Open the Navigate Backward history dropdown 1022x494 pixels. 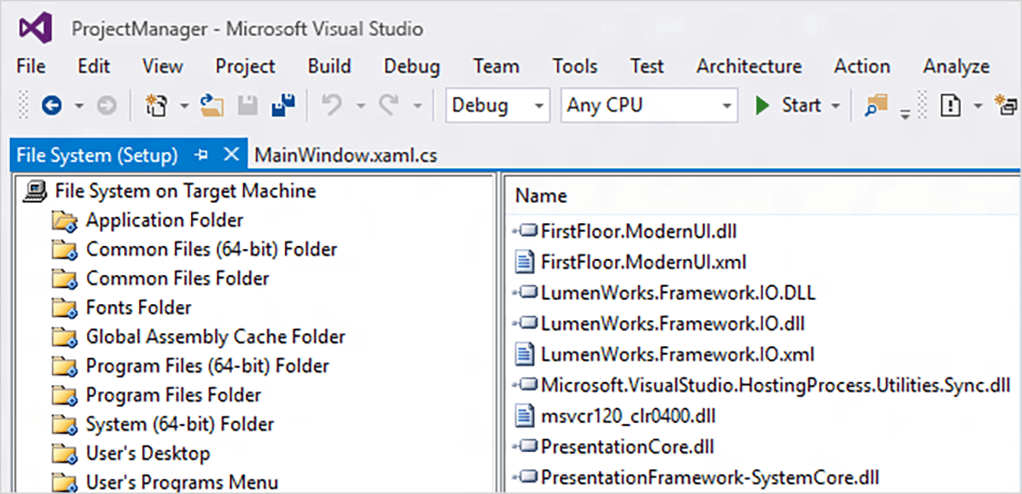pyautogui.click(x=80, y=106)
